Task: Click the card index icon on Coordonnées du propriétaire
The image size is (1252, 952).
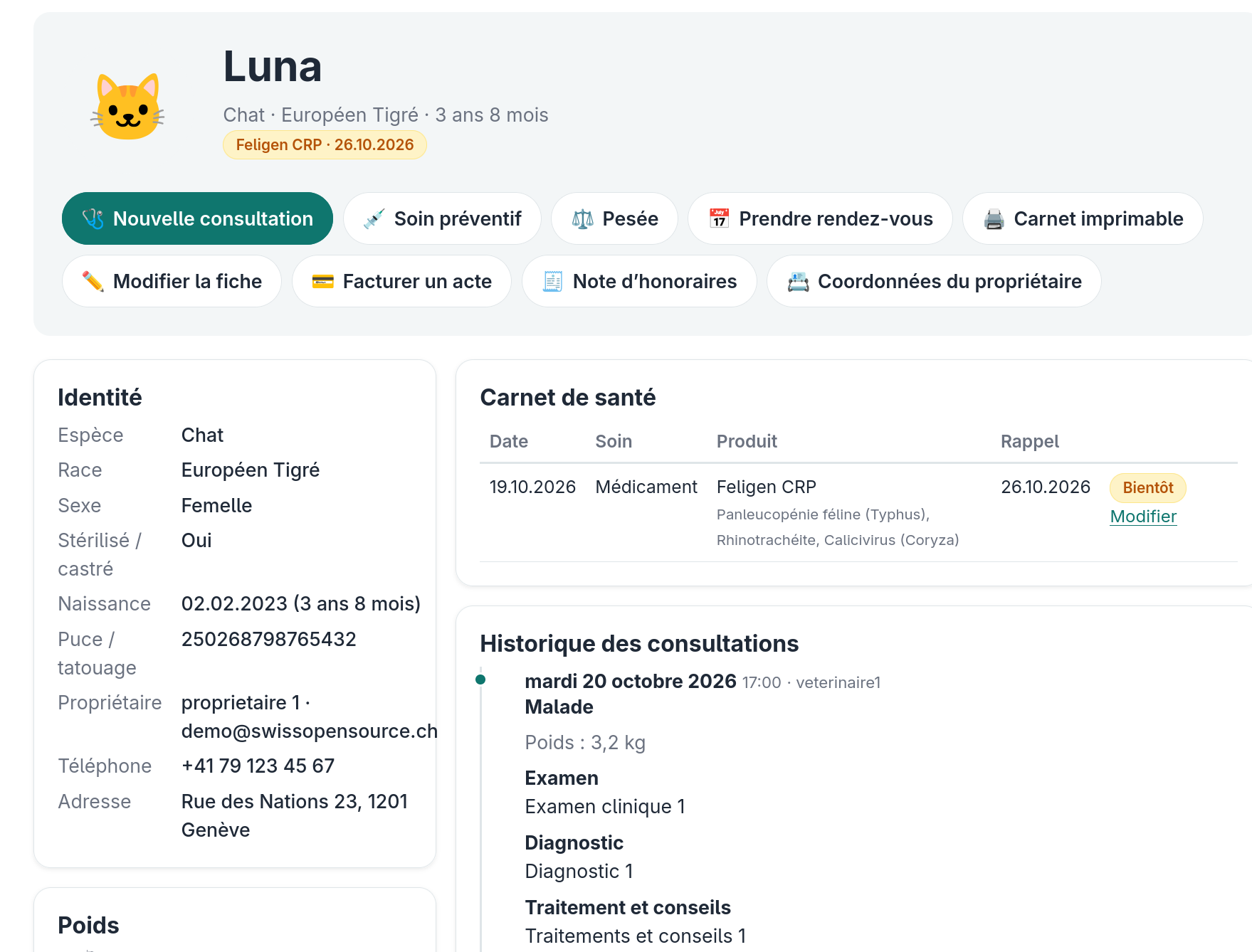Action: click(x=798, y=281)
